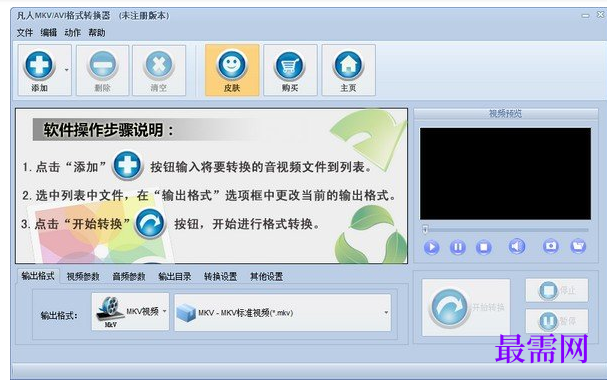Click the 开始转换 (Start convert) button
Viewport: 607px width, 380px height.
(466, 308)
